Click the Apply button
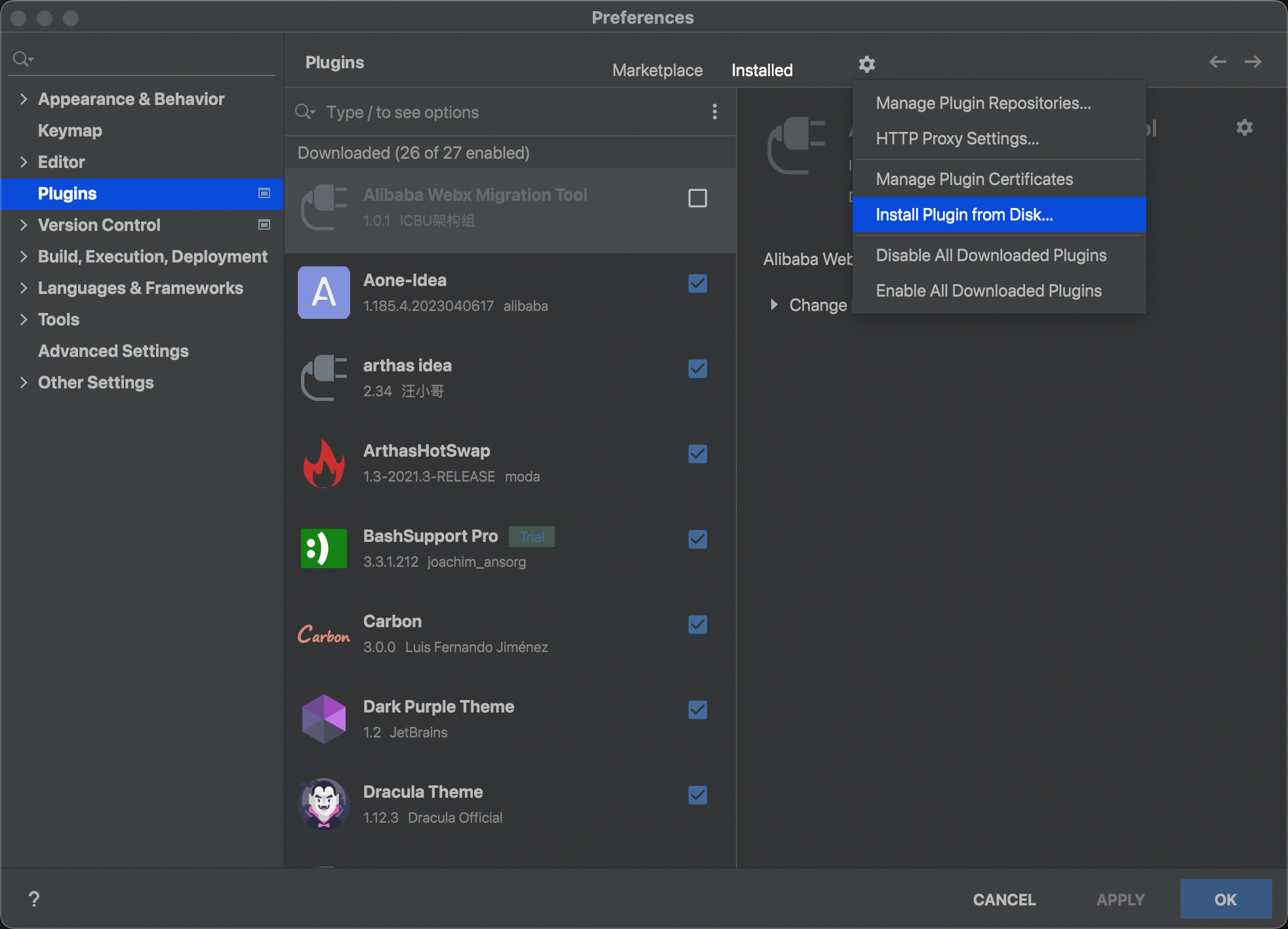Image resolution: width=1288 pixels, height=929 pixels. (x=1120, y=899)
